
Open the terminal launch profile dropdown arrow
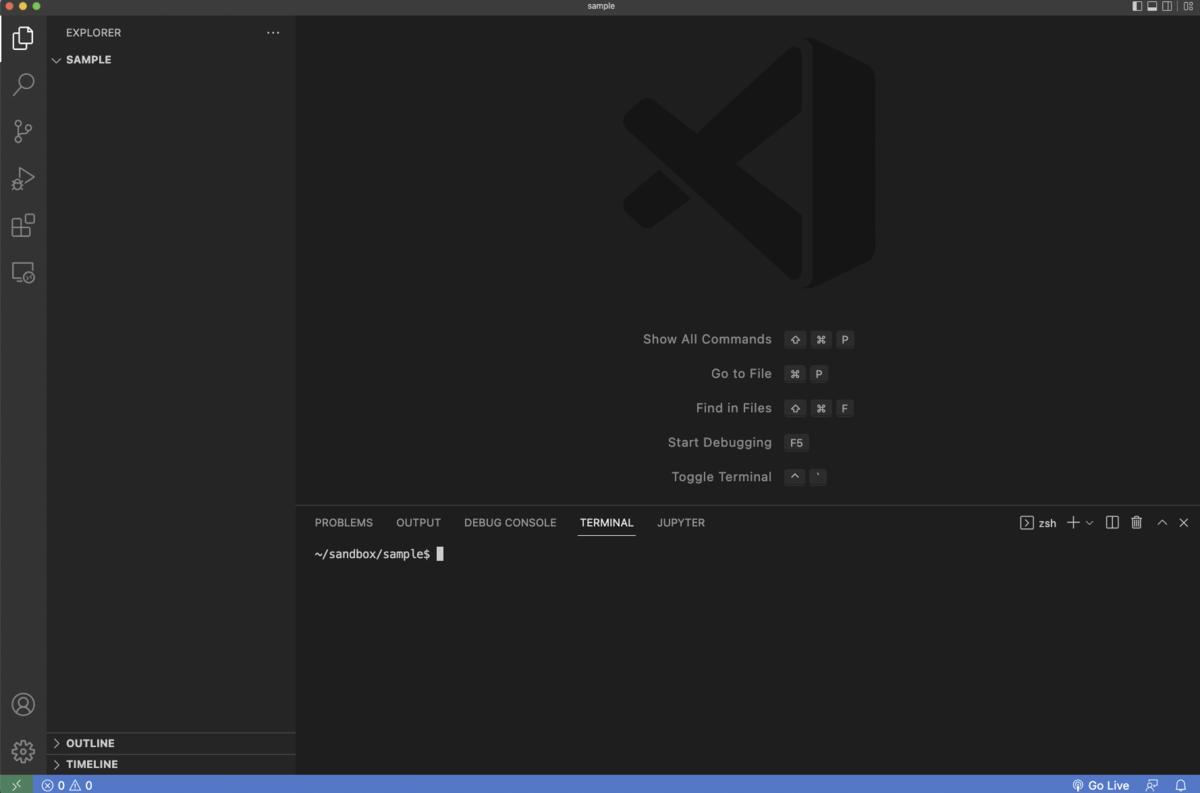click(1089, 523)
